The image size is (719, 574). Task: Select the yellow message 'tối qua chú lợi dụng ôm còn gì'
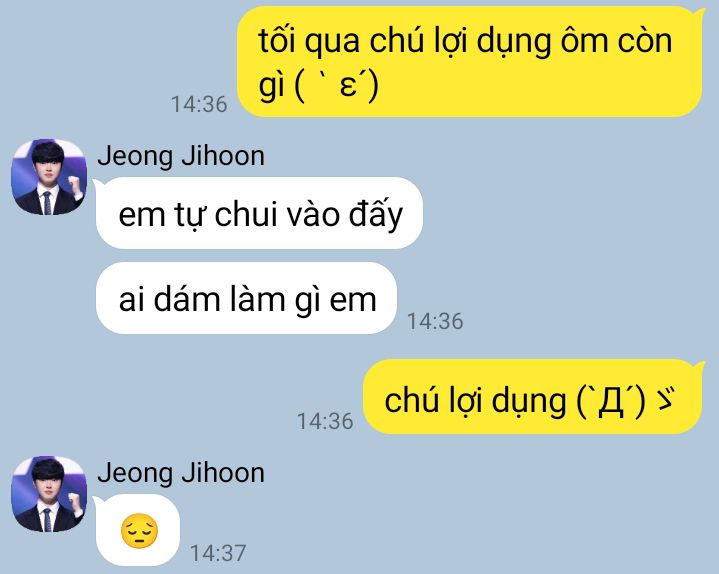click(470, 61)
